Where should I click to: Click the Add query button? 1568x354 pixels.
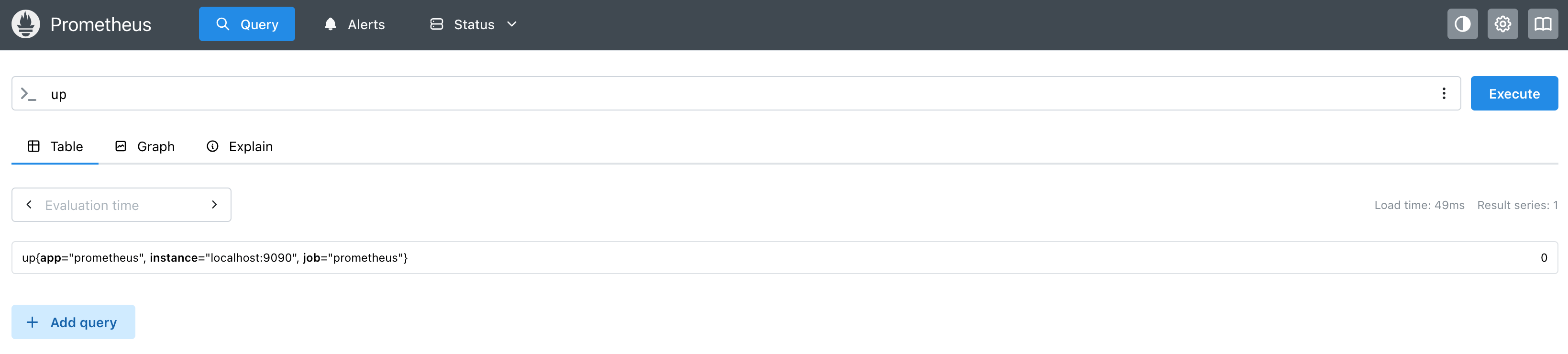tap(73, 322)
